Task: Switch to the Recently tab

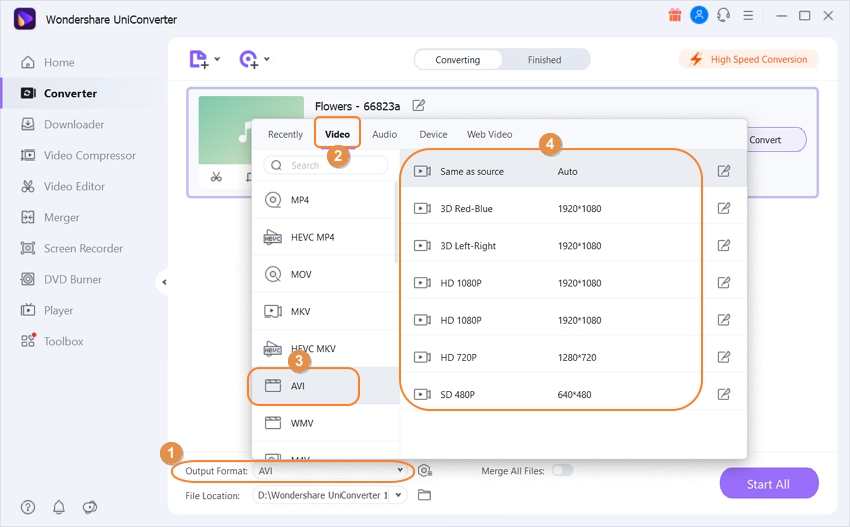Action: (x=285, y=134)
